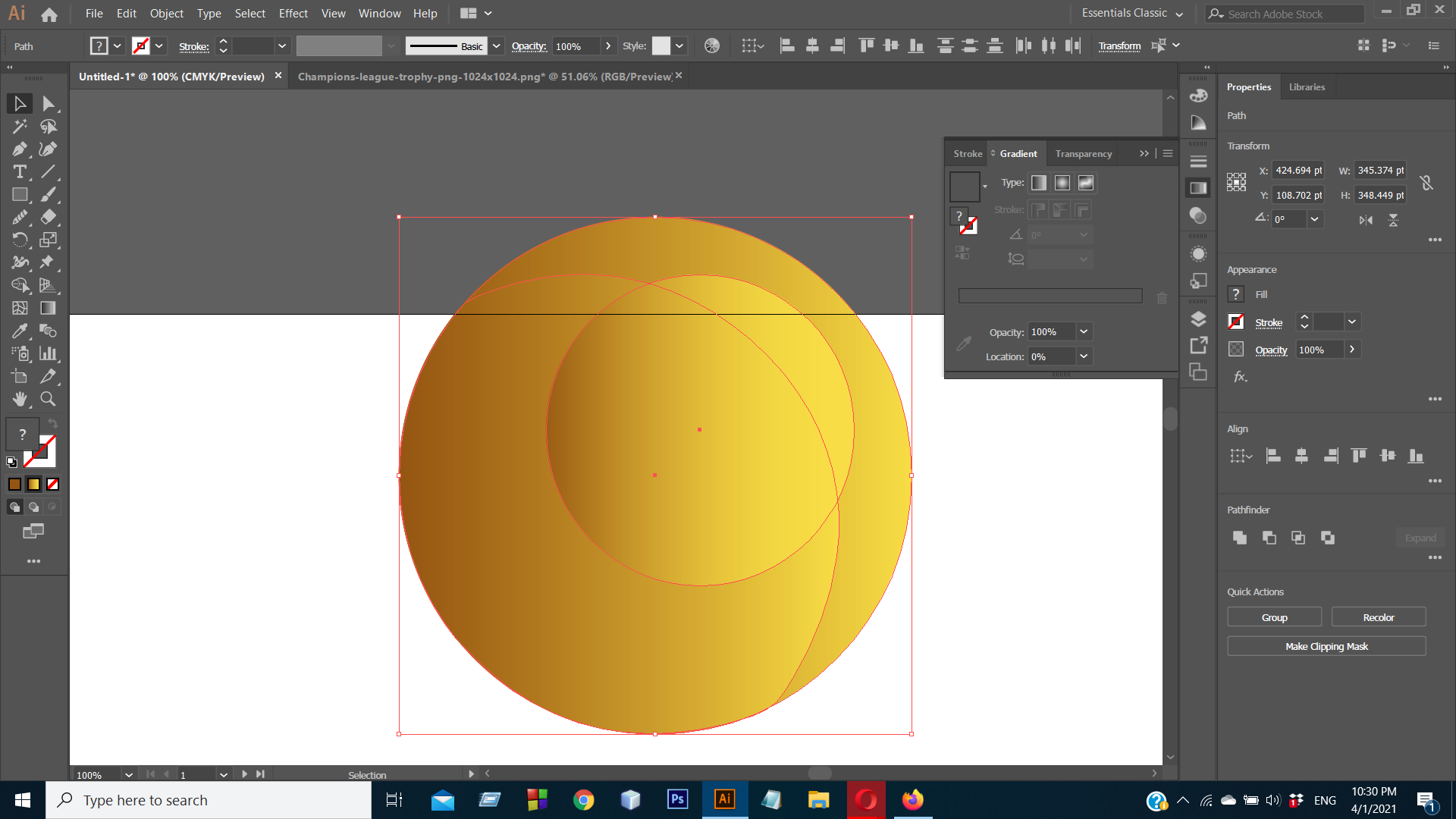This screenshot has height=819, width=1456.
Task: Select the Rotate tool
Action: (20, 240)
